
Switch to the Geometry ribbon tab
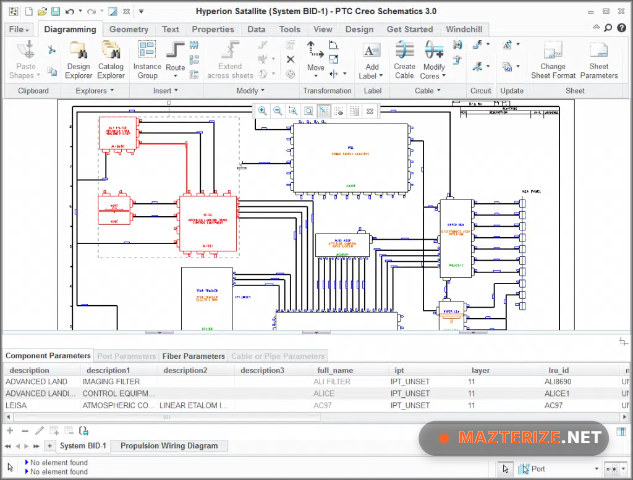pos(128,29)
